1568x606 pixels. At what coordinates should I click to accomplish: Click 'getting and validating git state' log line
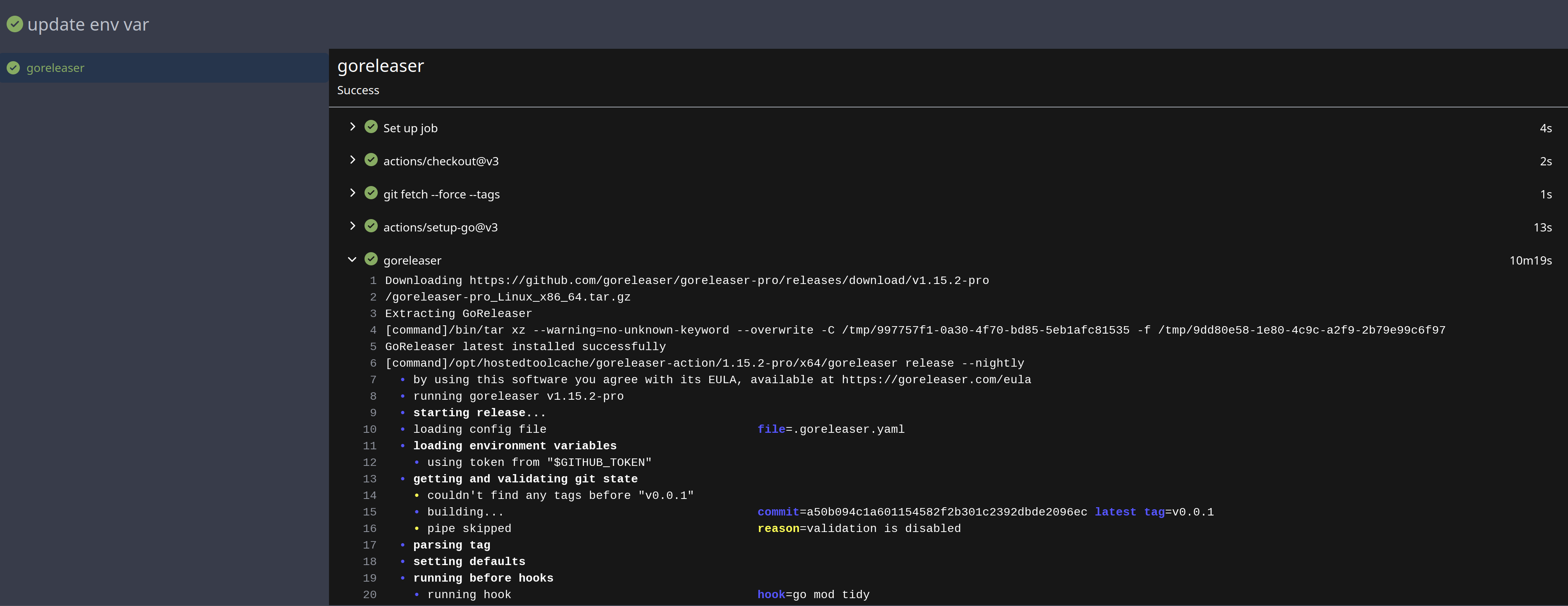[525, 479]
